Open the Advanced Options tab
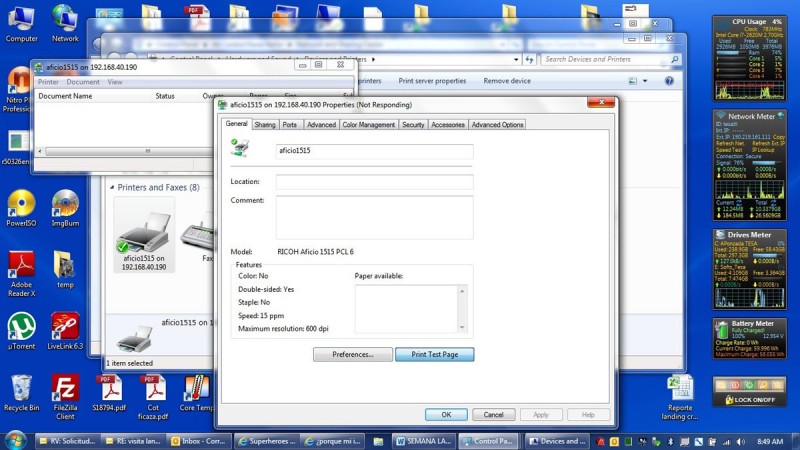This screenshot has width=800, height=450. tap(497, 124)
